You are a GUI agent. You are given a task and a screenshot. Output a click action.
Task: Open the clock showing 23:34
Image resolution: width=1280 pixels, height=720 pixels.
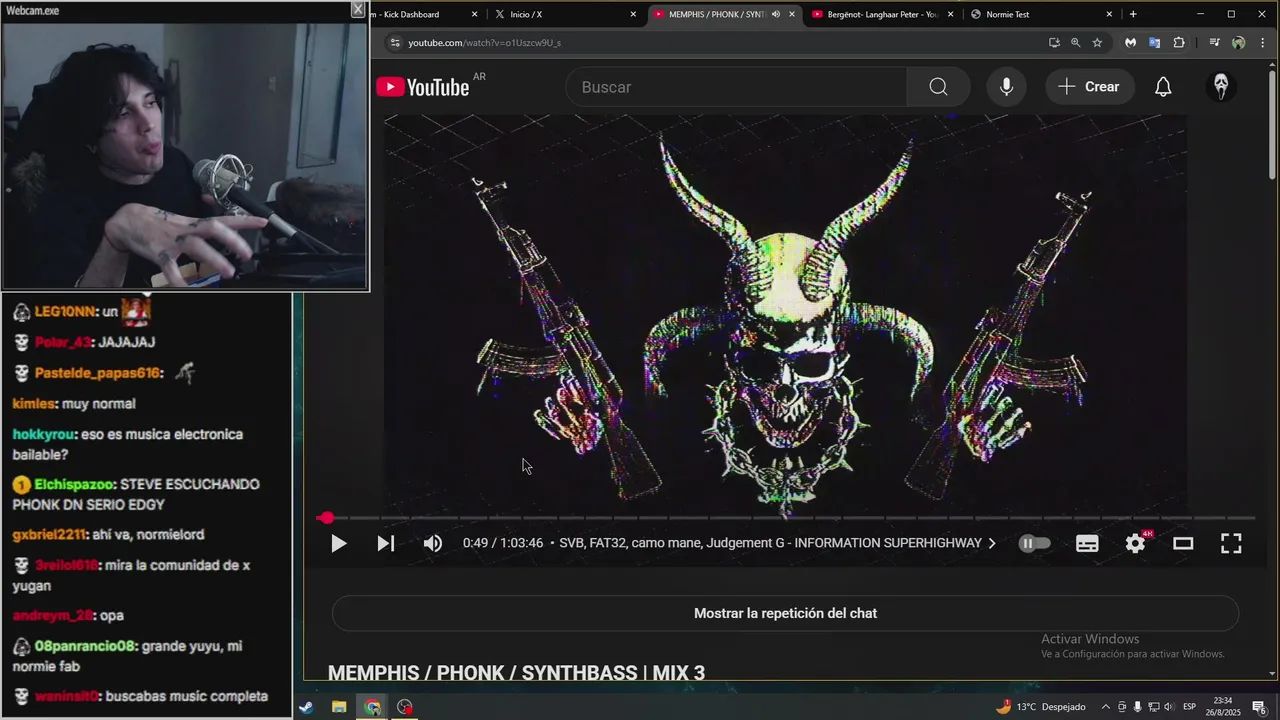[x=1223, y=707]
